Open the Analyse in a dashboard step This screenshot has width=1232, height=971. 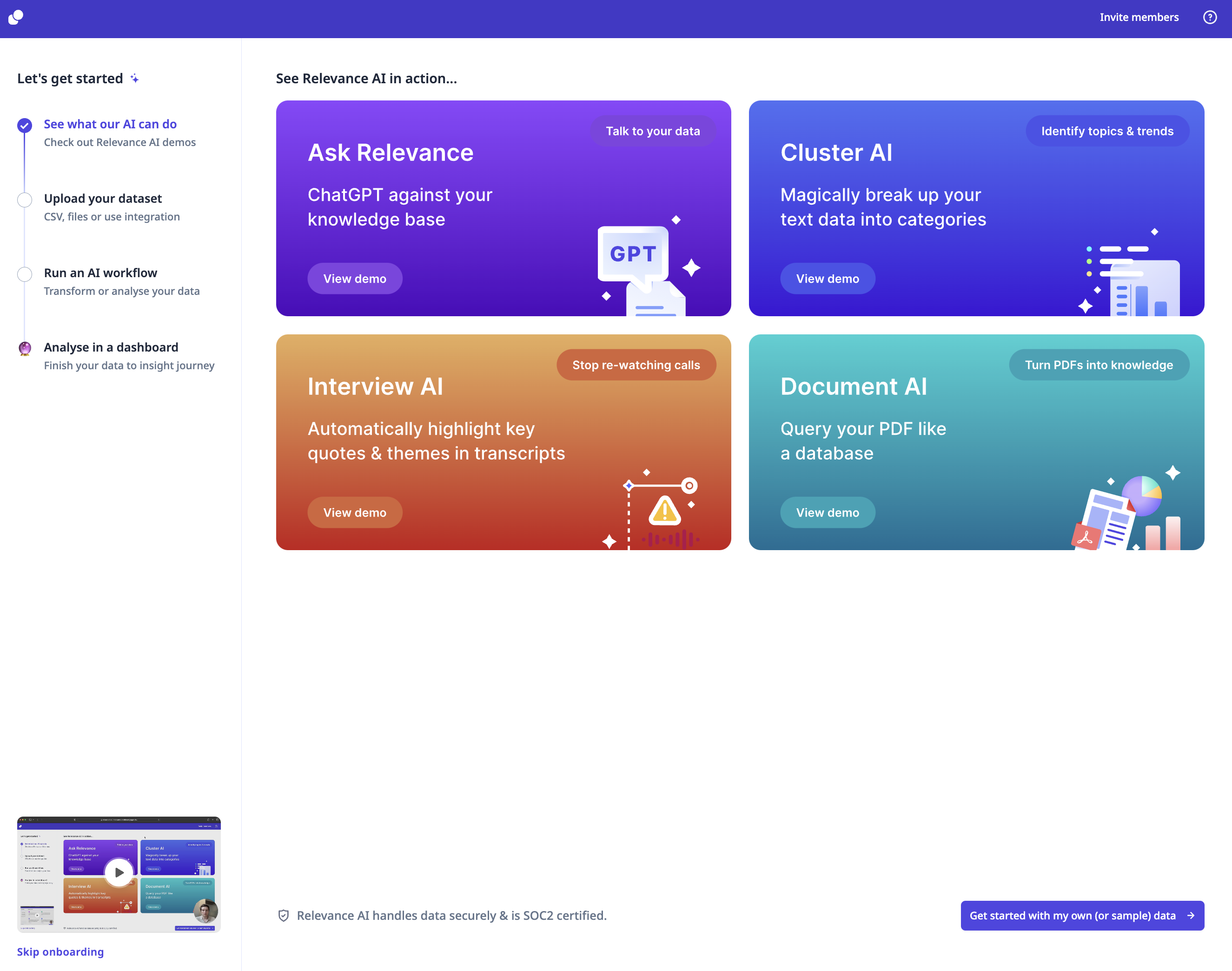(x=111, y=347)
